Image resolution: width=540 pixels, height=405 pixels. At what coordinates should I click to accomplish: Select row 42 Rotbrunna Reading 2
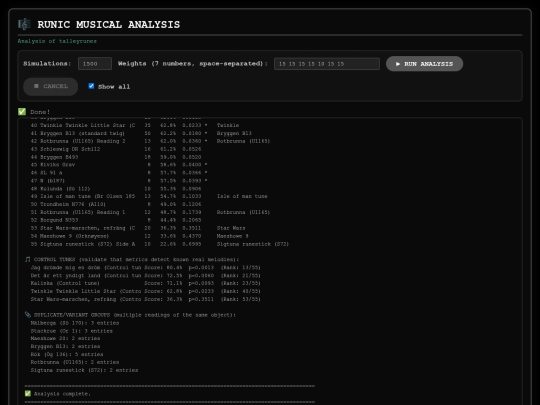click(150, 141)
